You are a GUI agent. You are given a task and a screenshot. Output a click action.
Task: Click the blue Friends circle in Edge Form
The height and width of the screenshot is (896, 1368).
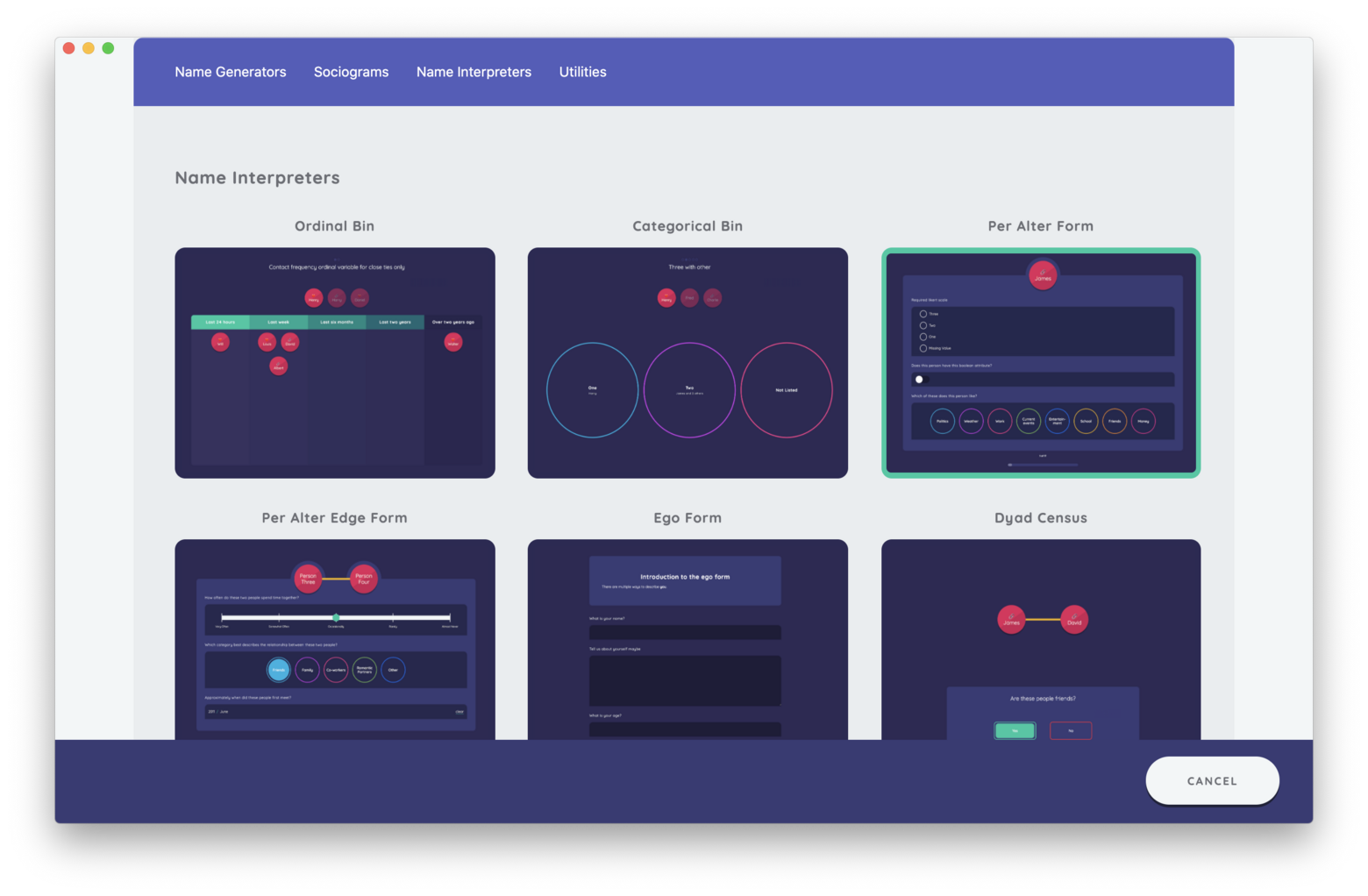pos(279,670)
